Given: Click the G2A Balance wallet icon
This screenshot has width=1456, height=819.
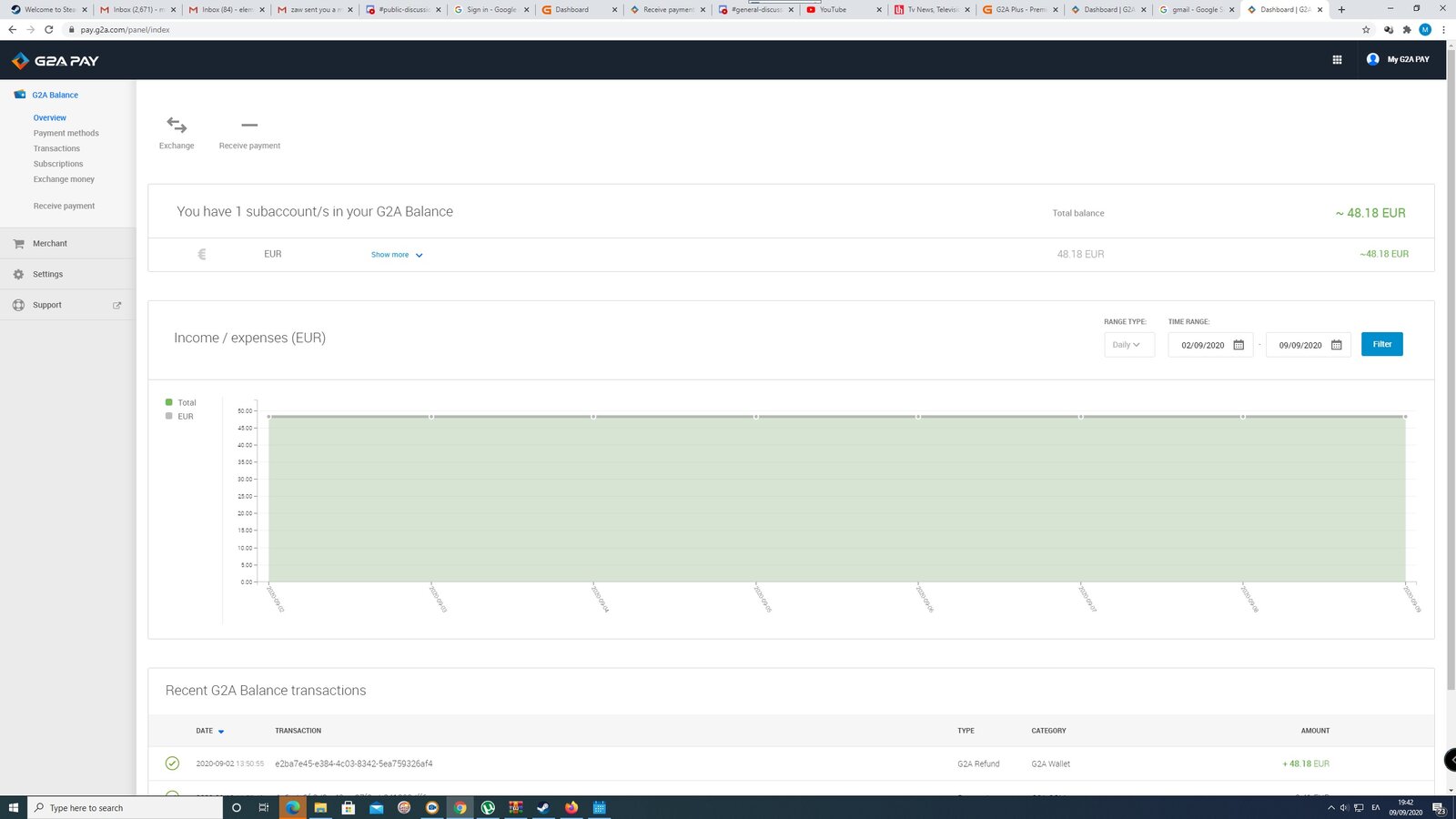Looking at the screenshot, I should point(19,95).
